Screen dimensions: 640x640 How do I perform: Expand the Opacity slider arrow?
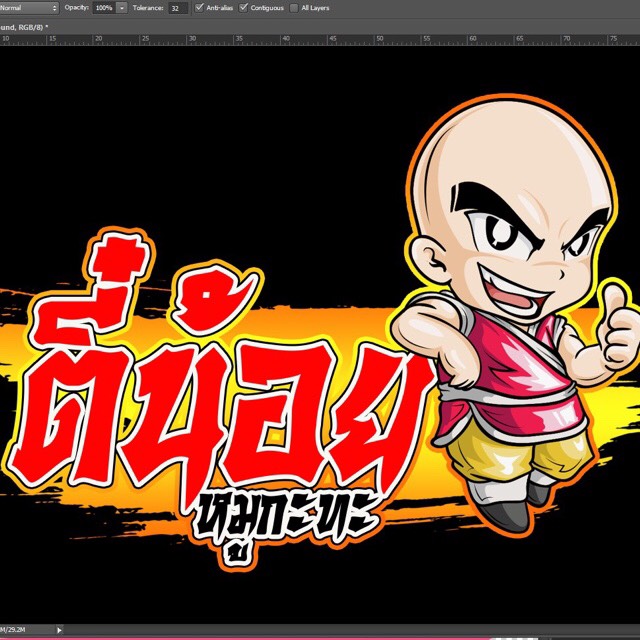pyautogui.click(x=122, y=7)
